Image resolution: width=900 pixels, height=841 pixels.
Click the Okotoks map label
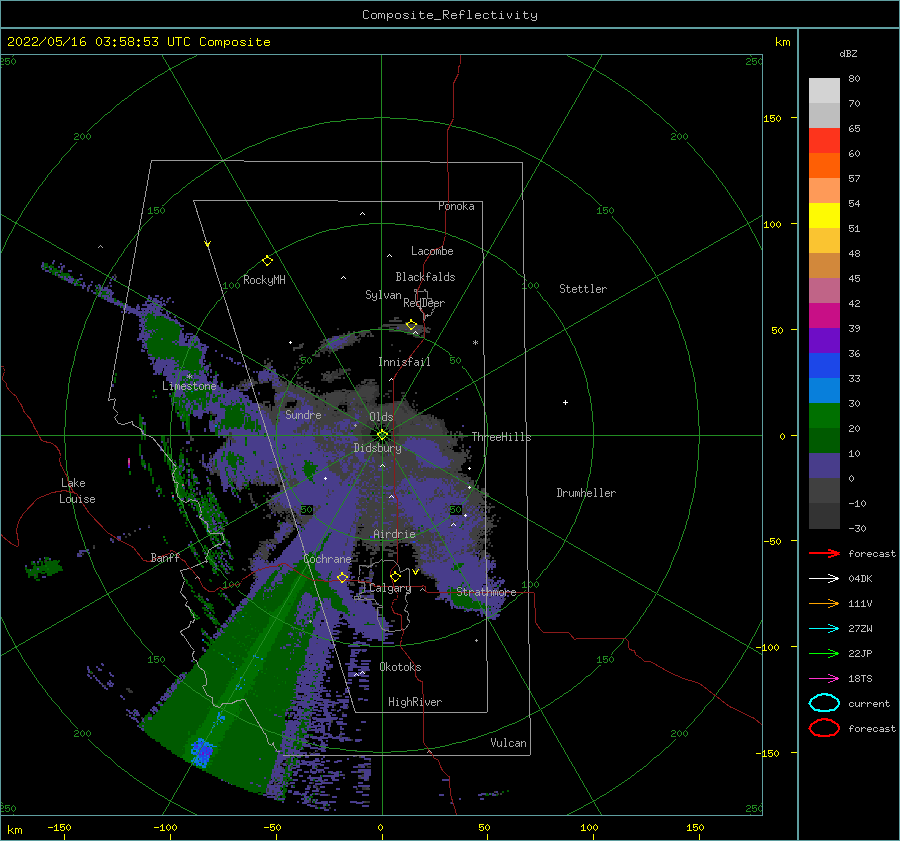click(400, 667)
